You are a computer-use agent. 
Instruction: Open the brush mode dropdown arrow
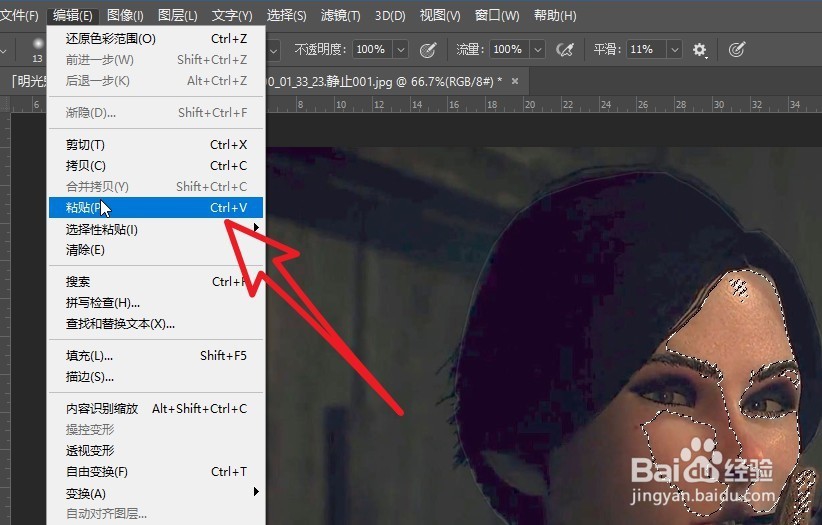click(274, 51)
